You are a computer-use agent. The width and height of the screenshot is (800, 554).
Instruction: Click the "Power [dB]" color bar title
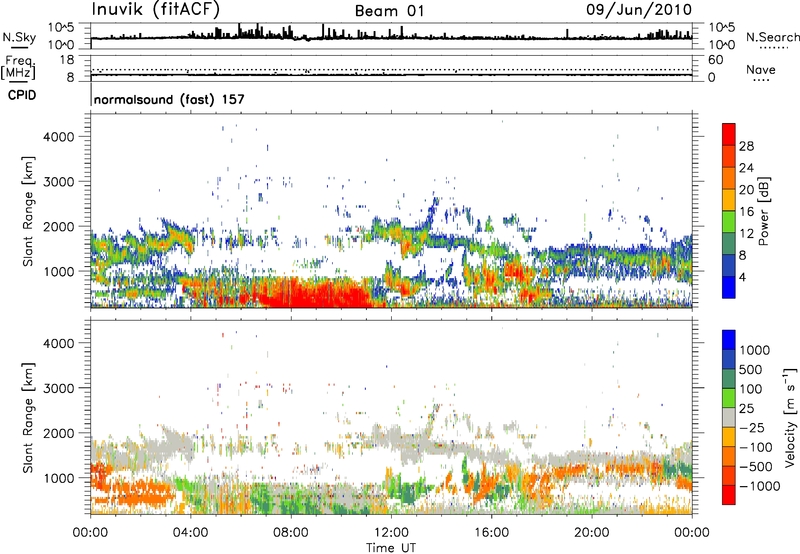click(764, 211)
